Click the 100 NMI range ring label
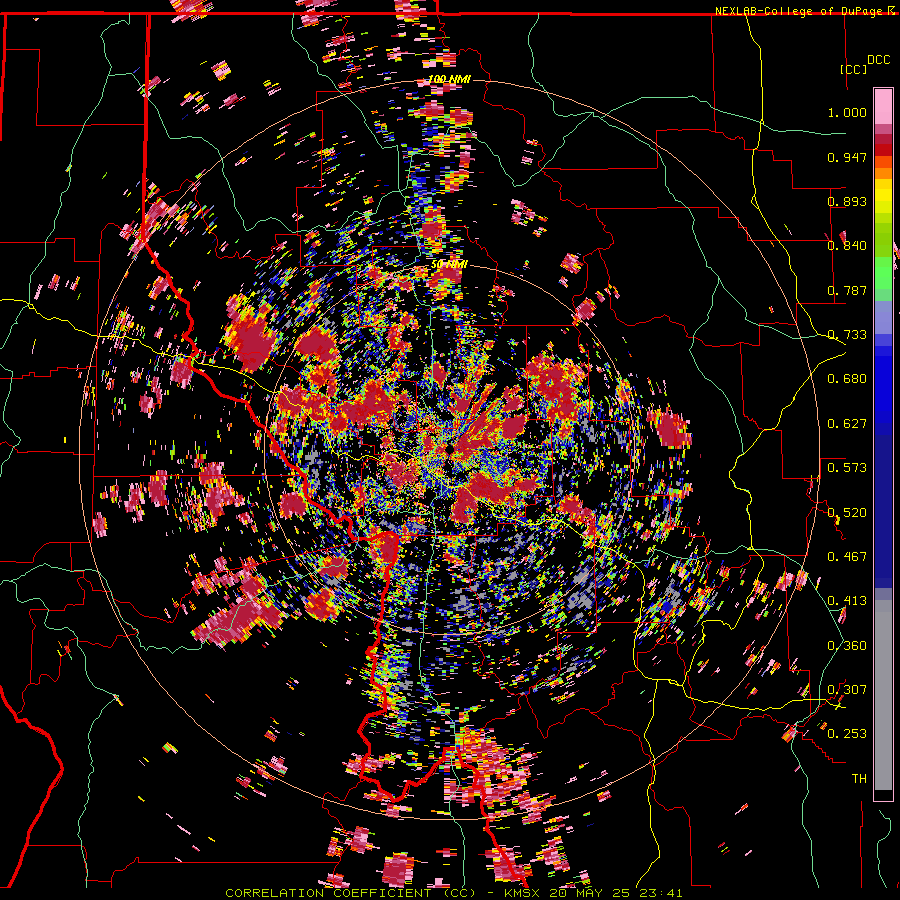The height and width of the screenshot is (900, 900). click(x=449, y=79)
